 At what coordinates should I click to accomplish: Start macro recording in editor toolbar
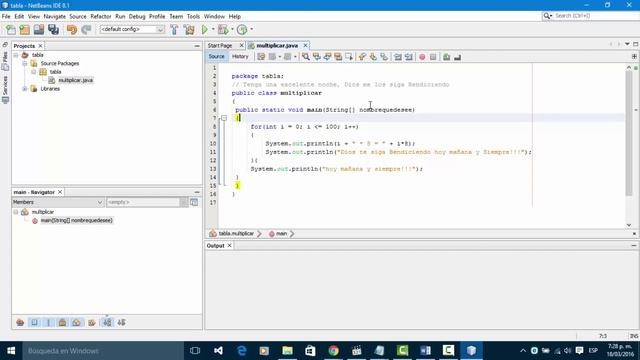pos(422,57)
